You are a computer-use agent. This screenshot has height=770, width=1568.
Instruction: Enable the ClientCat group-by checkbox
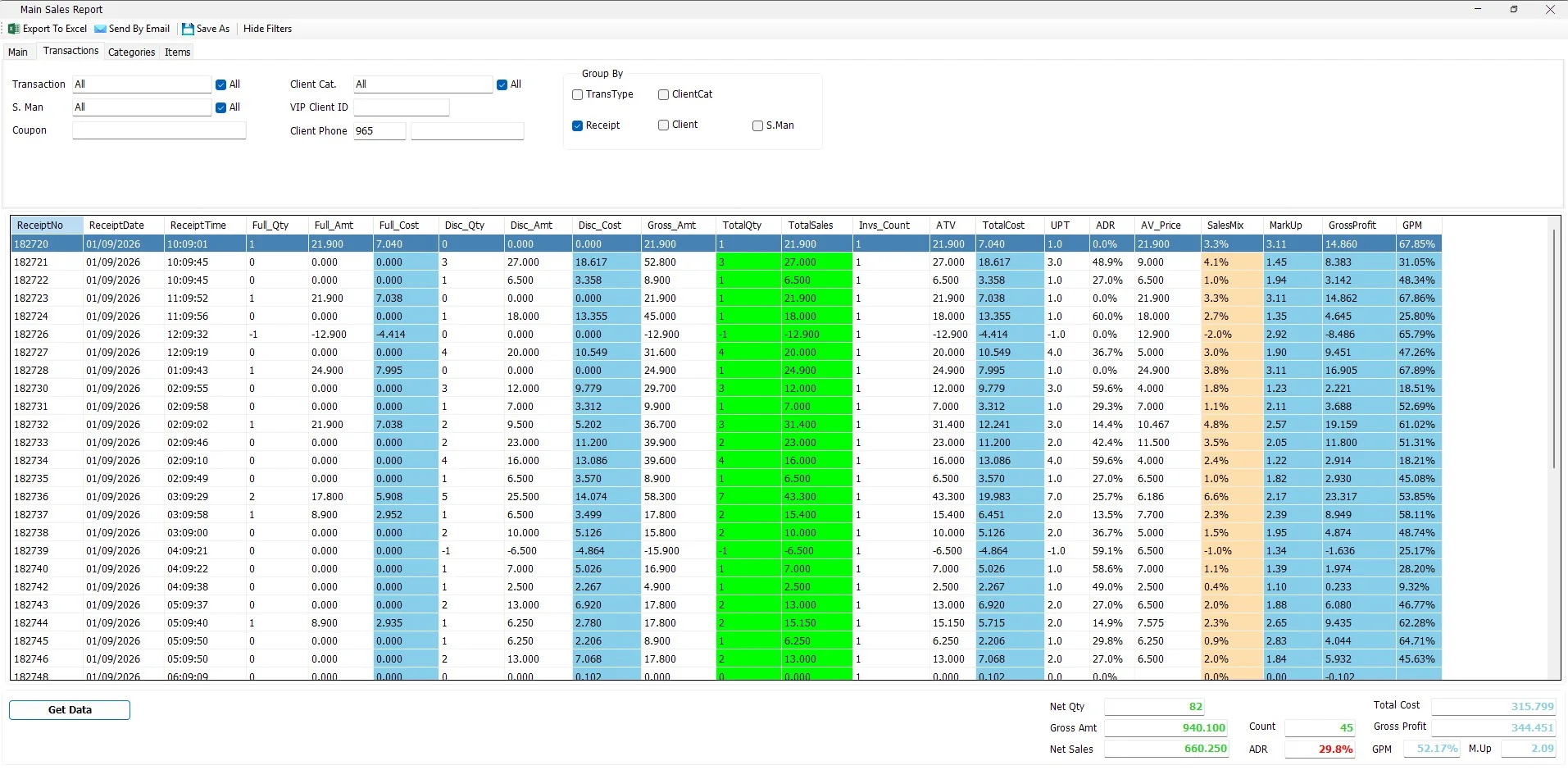[663, 94]
